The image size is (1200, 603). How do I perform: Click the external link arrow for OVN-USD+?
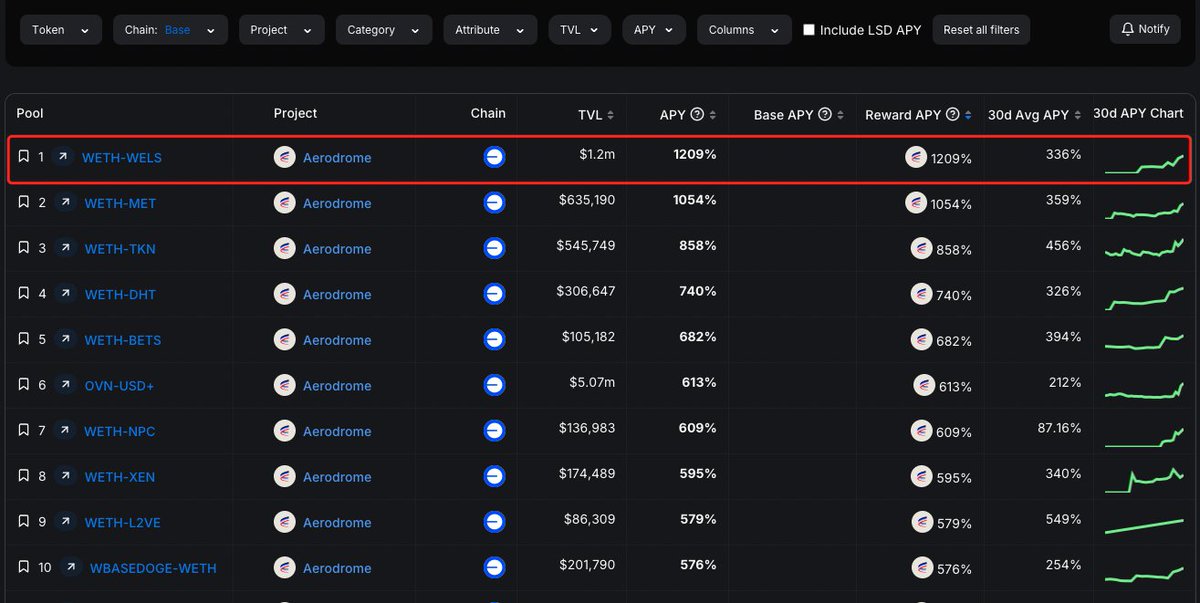click(65, 385)
